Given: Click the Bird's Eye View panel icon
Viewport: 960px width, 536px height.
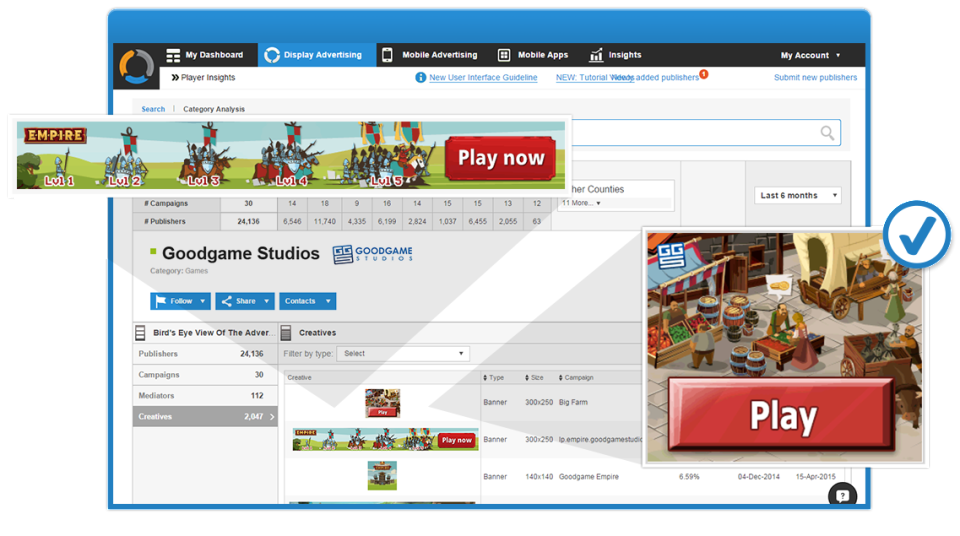Looking at the screenshot, I should 140,333.
